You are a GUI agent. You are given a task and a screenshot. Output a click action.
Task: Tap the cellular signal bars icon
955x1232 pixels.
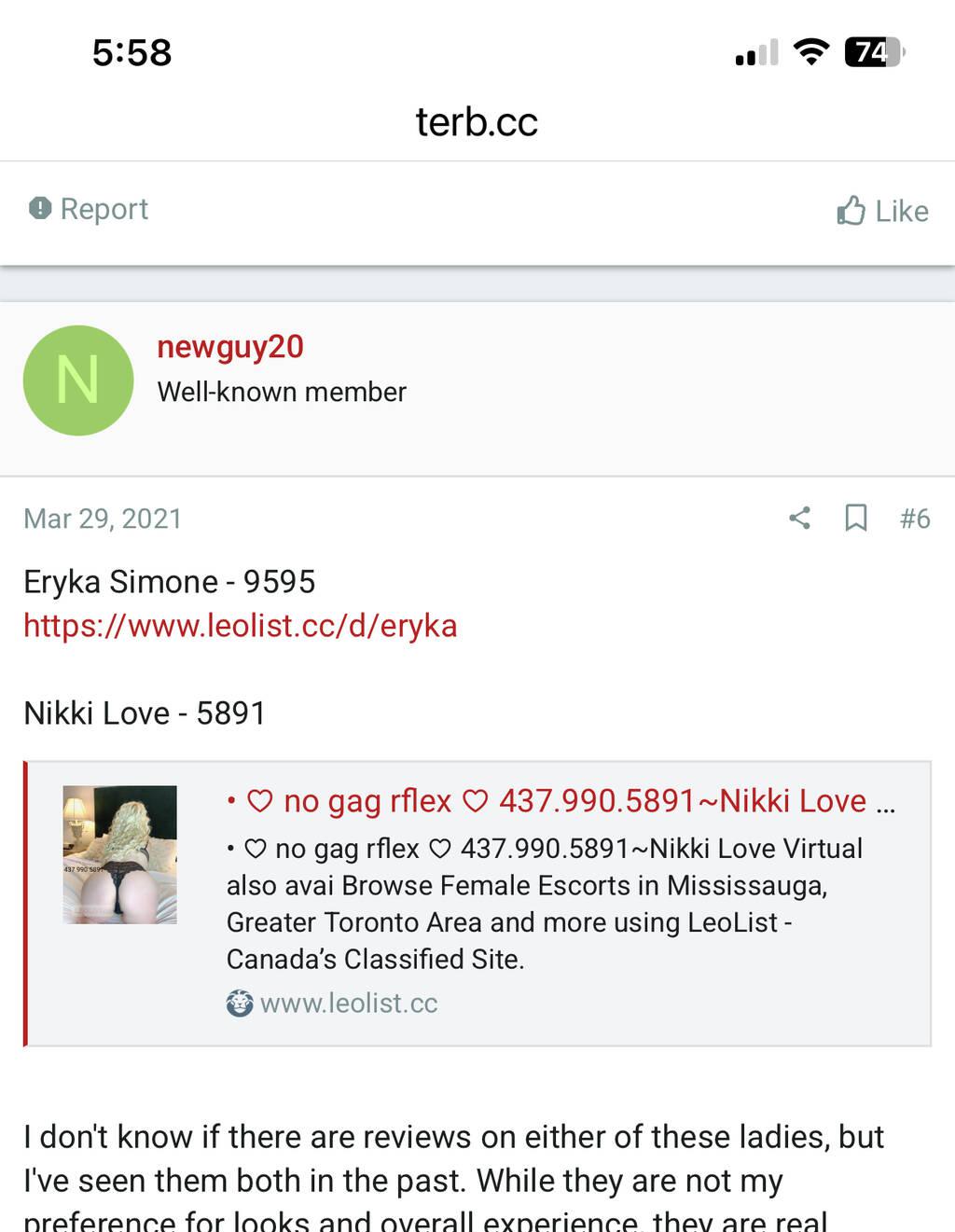pos(756,52)
